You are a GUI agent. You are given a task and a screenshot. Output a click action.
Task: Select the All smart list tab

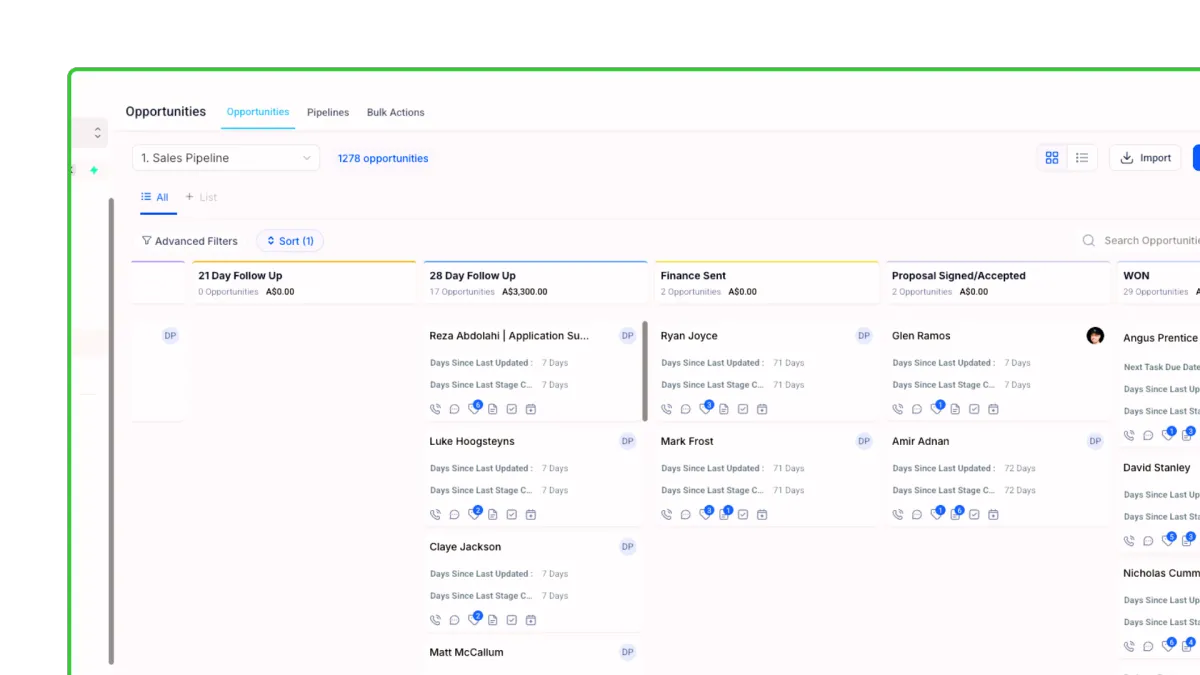155,197
